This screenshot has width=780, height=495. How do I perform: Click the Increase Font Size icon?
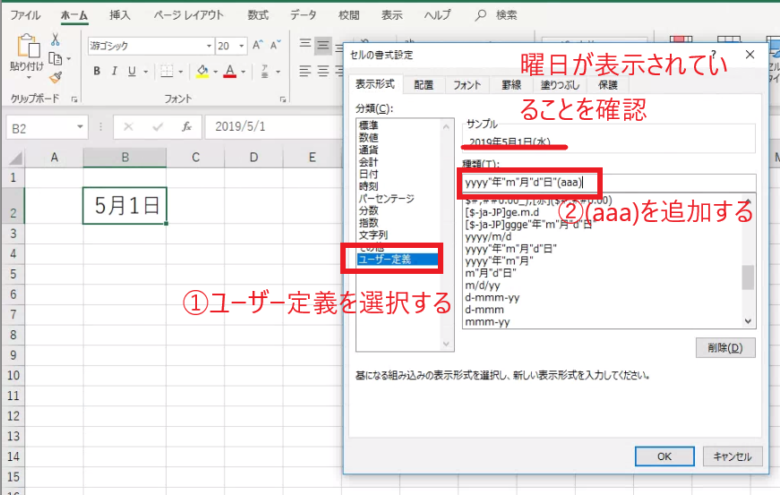click(x=258, y=46)
